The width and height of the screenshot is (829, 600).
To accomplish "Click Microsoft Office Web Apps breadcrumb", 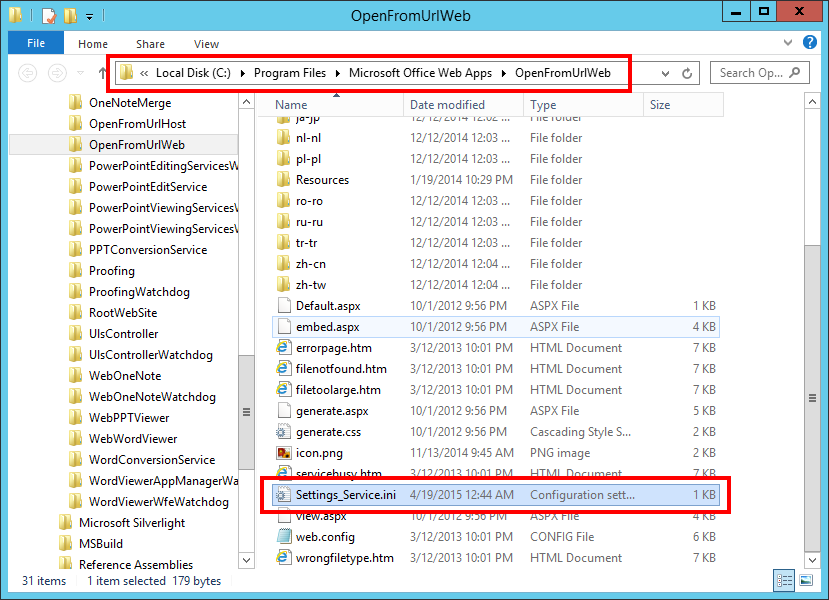I will point(420,73).
